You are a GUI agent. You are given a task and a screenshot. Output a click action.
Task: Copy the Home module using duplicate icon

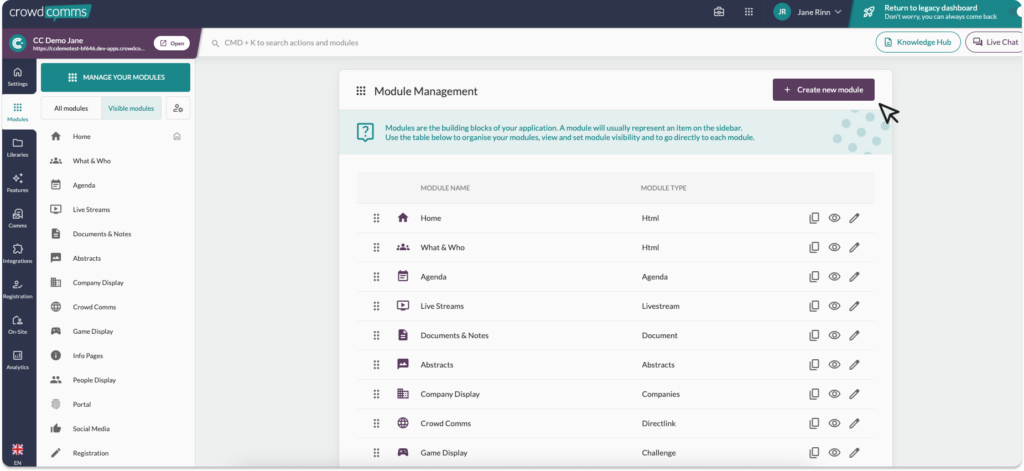814,218
